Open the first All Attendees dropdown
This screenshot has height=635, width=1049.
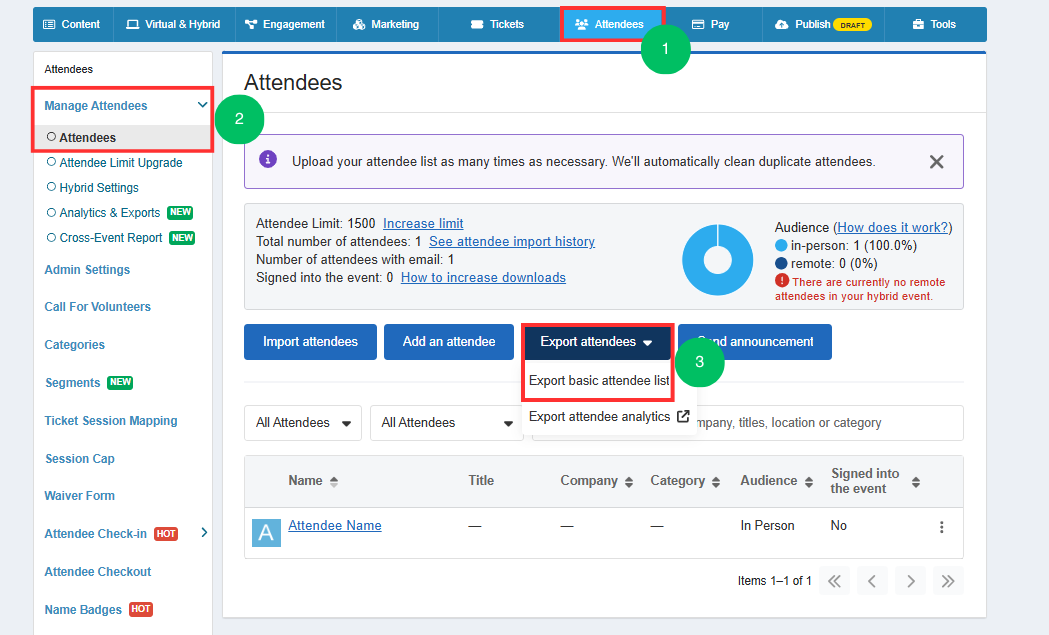(x=303, y=423)
